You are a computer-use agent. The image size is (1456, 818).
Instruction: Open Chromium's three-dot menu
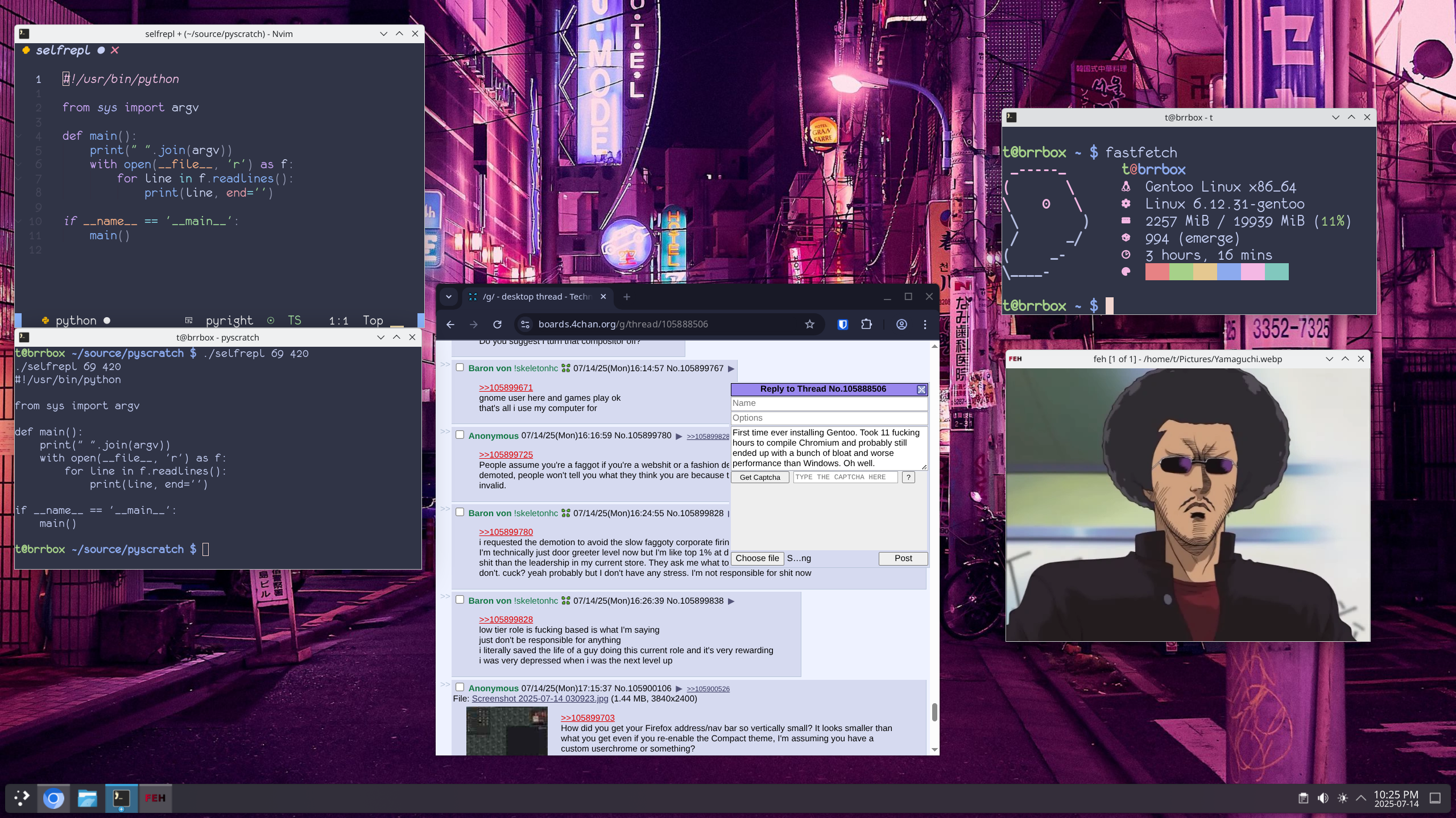[x=925, y=324]
